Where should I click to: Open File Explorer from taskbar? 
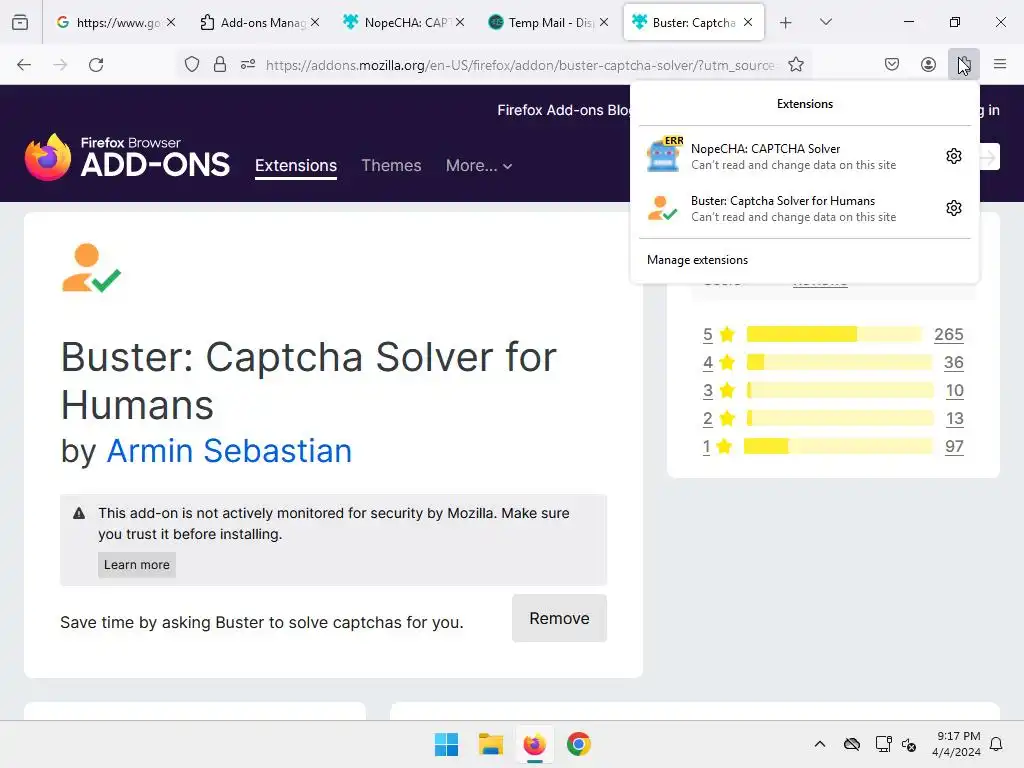[490, 744]
